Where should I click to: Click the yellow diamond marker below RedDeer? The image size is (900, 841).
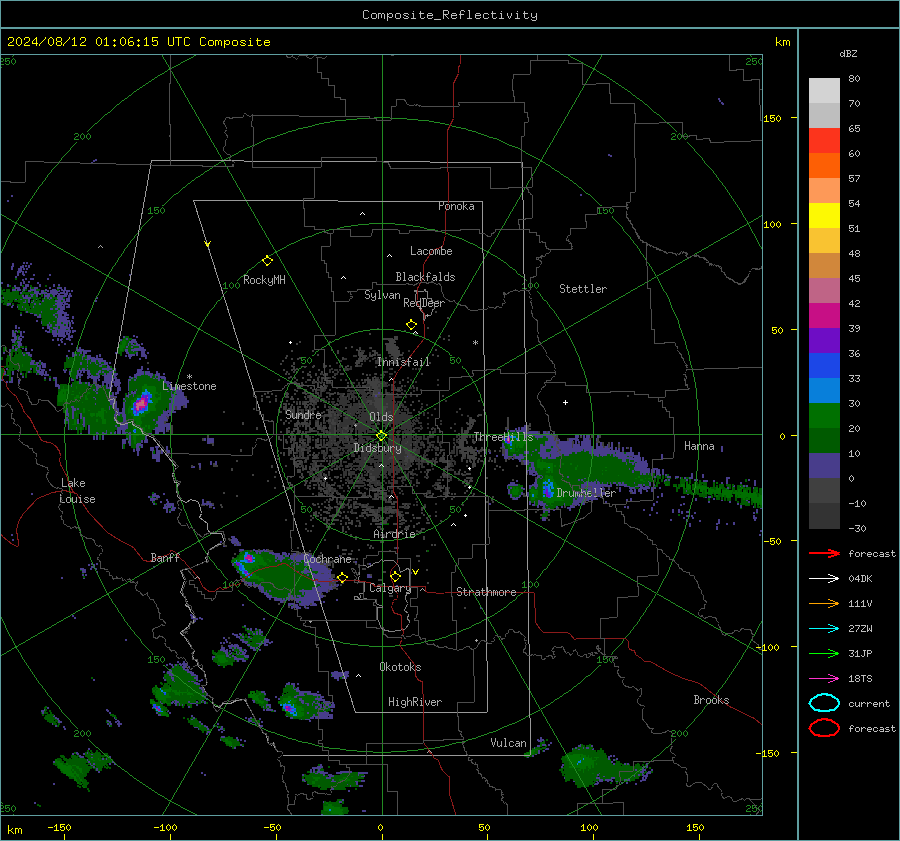pyautogui.click(x=411, y=325)
